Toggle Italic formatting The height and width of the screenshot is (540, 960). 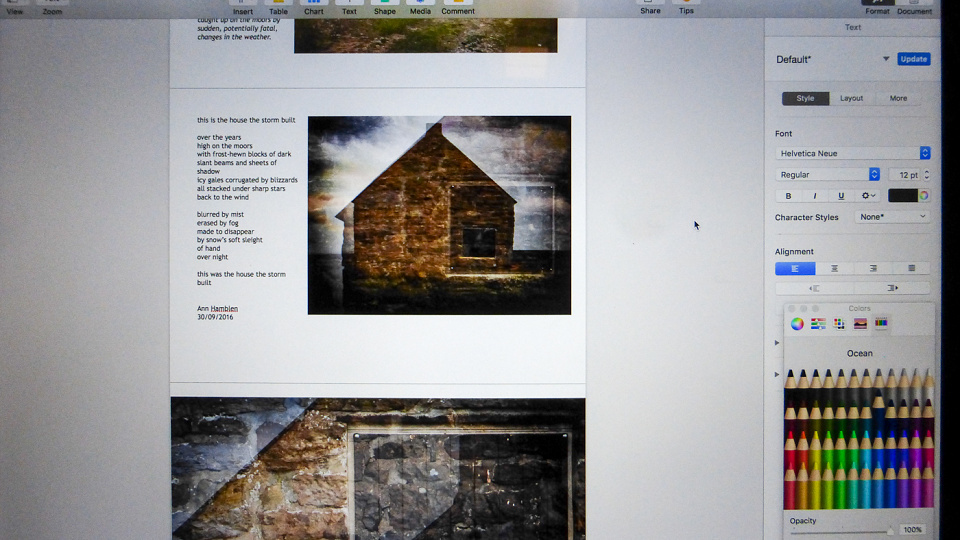click(x=814, y=196)
